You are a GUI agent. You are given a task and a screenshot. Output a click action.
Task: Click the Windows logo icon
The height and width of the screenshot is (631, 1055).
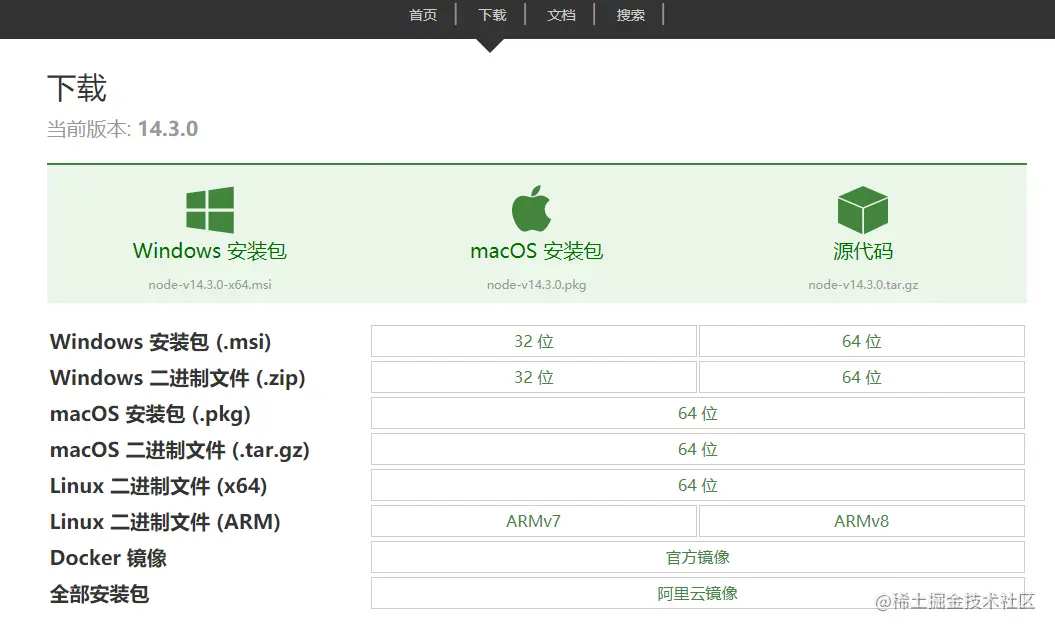pyautogui.click(x=210, y=210)
